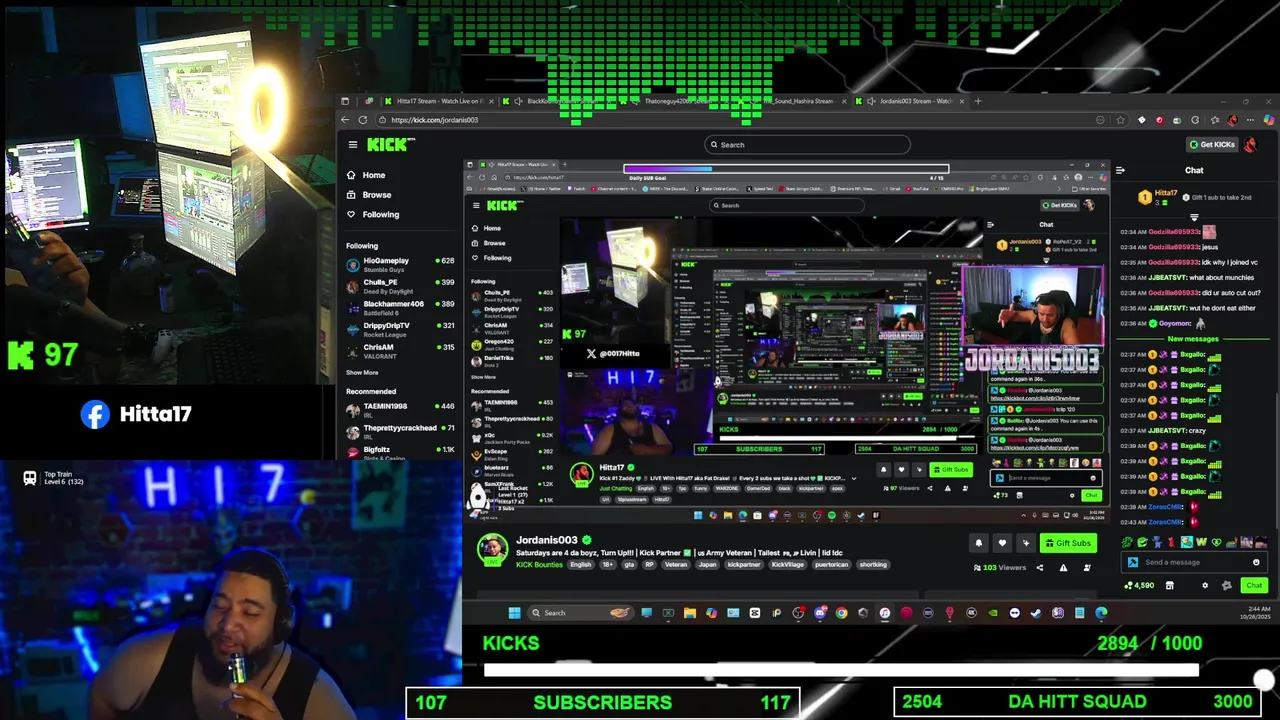
Task: Click the browser back arrow
Action: (x=345, y=120)
